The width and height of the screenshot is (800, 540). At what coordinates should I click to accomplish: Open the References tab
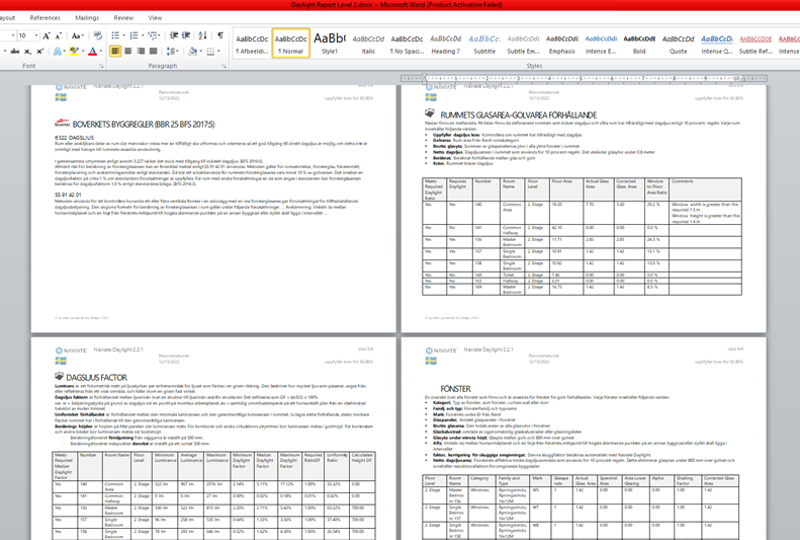[x=45, y=18]
